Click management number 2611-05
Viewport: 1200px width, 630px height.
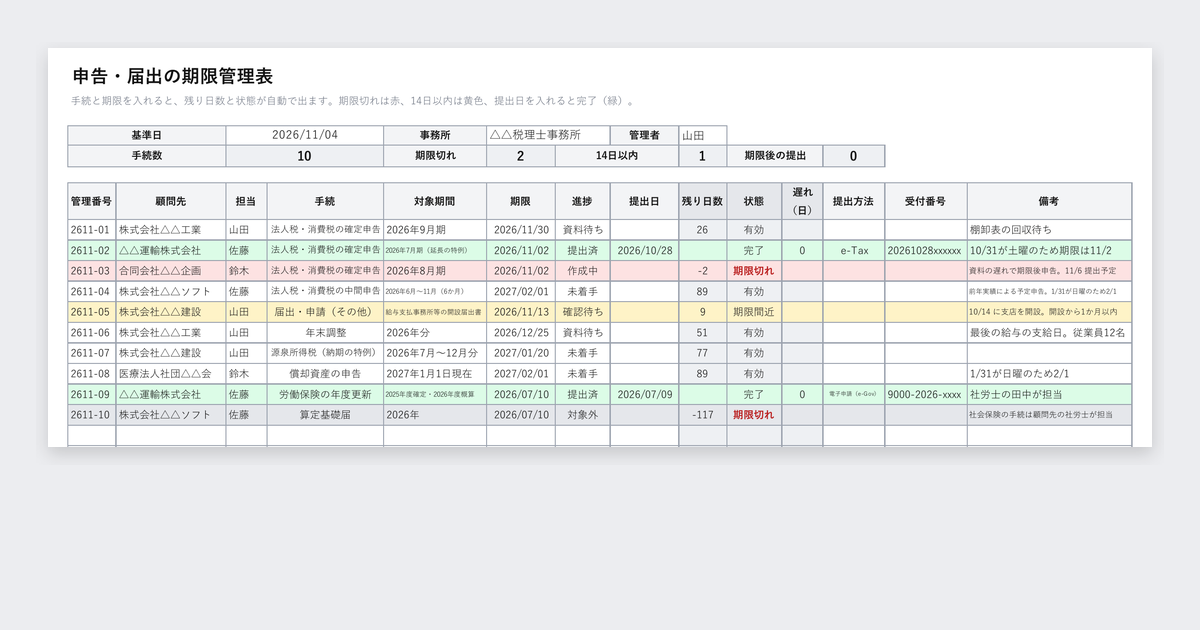(x=92, y=312)
